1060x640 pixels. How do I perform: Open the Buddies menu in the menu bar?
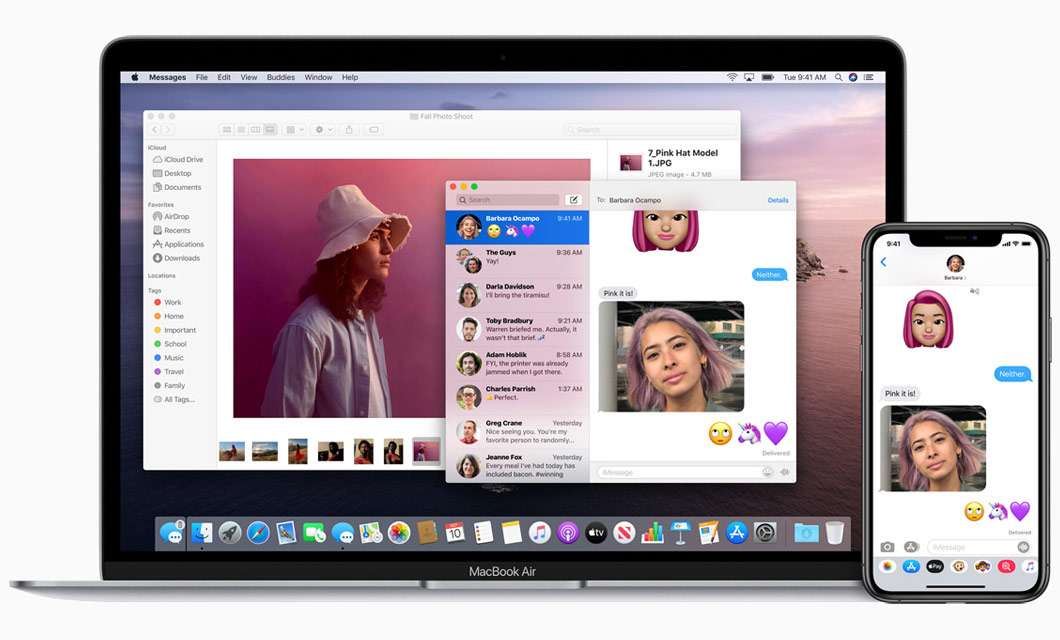280,77
